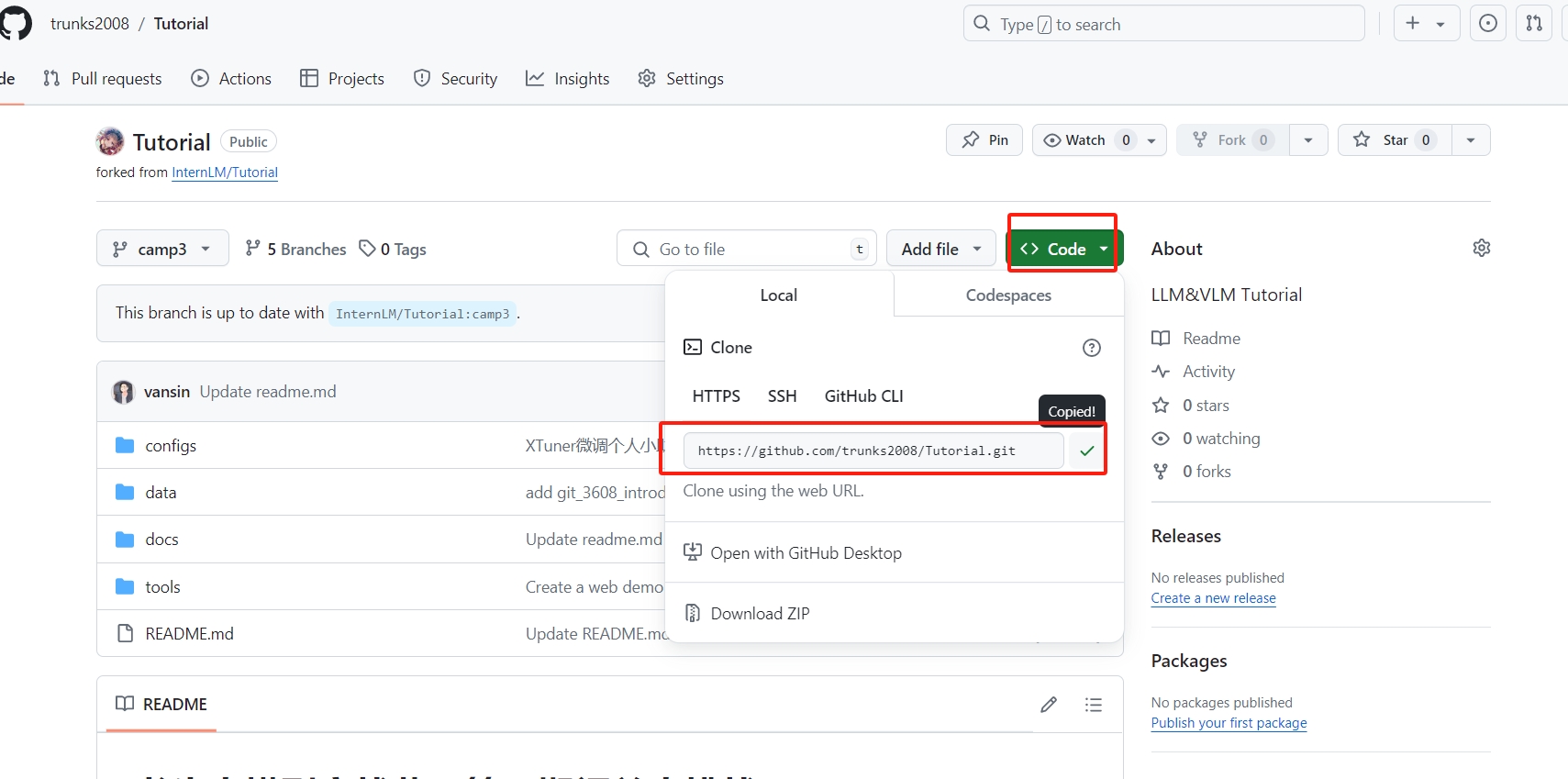The width and height of the screenshot is (1568, 779).
Task: Open the Packages heading link
Action: point(1189,662)
